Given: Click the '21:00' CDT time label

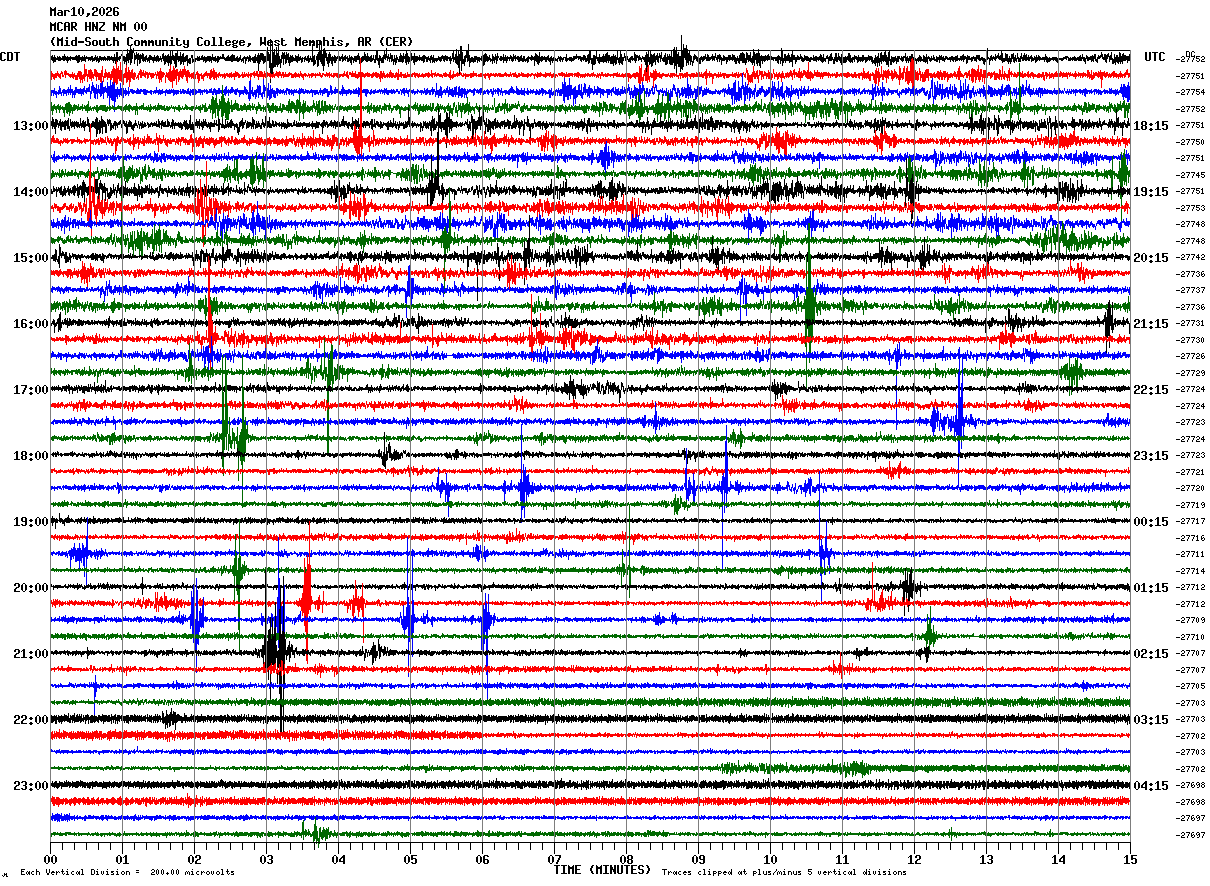Looking at the screenshot, I should click(x=31, y=654).
